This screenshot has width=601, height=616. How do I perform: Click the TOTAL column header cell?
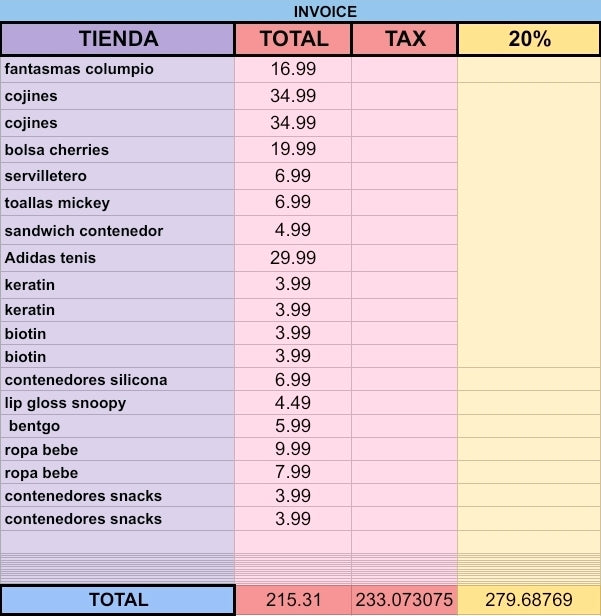[293, 39]
